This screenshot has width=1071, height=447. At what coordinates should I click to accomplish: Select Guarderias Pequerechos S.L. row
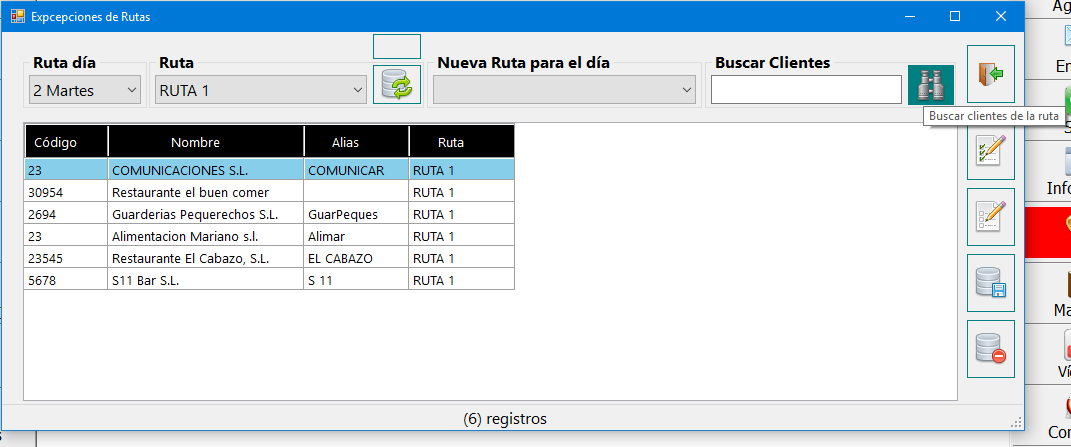[x=269, y=214]
